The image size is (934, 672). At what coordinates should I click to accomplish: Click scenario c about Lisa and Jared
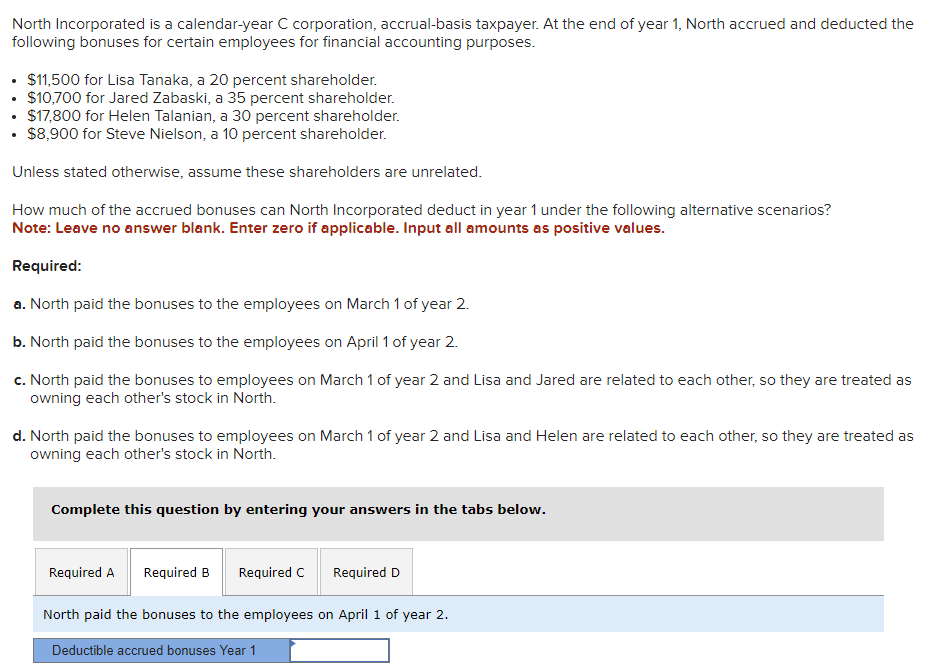point(462,388)
